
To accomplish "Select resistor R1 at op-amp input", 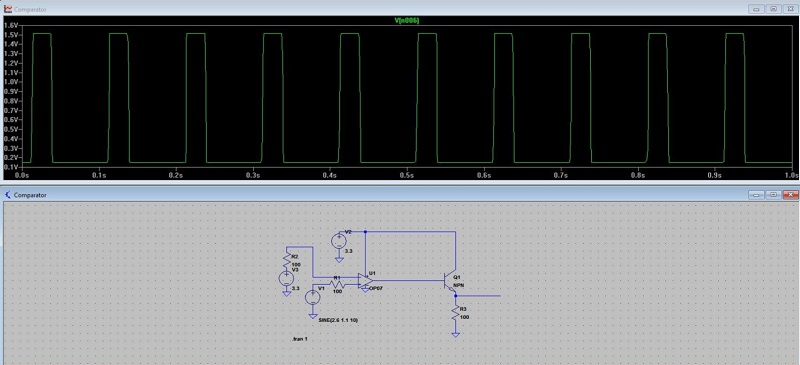I will pos(337,284).
